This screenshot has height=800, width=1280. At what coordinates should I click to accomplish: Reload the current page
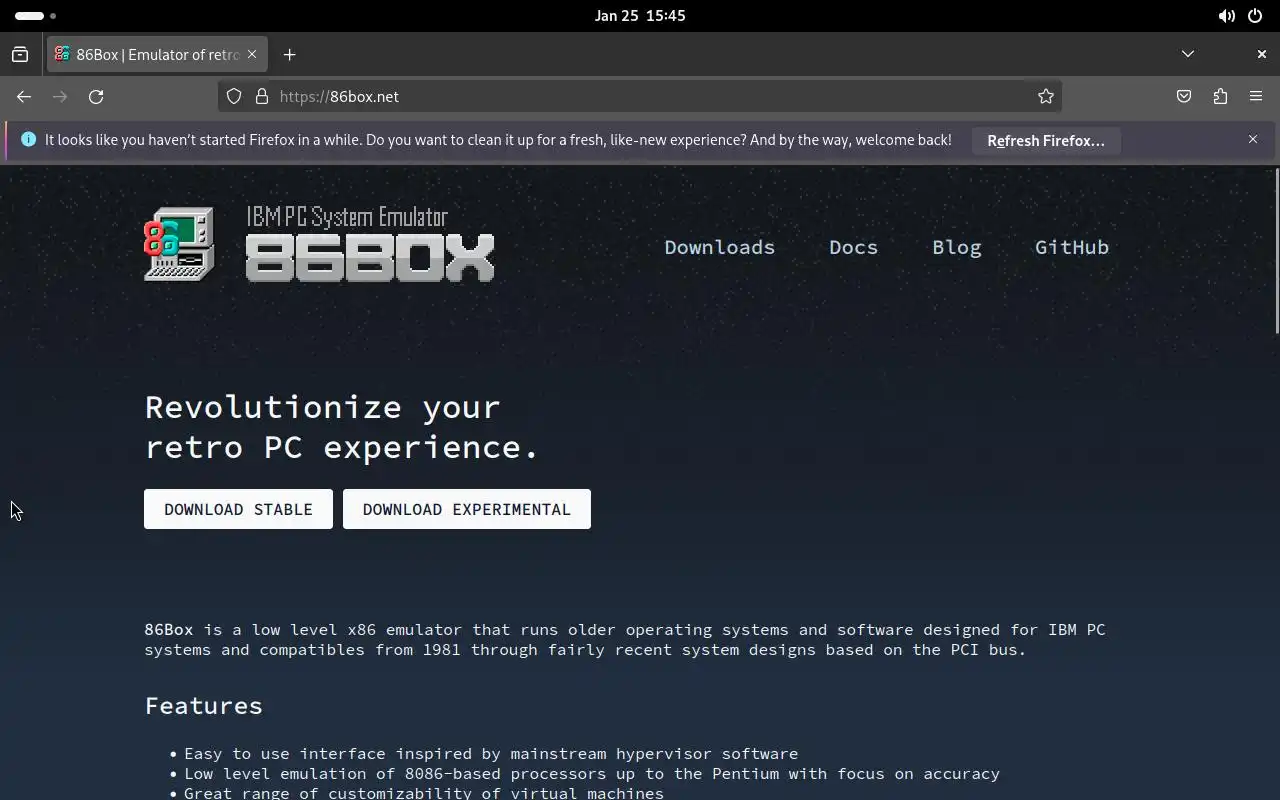[96, 97]
